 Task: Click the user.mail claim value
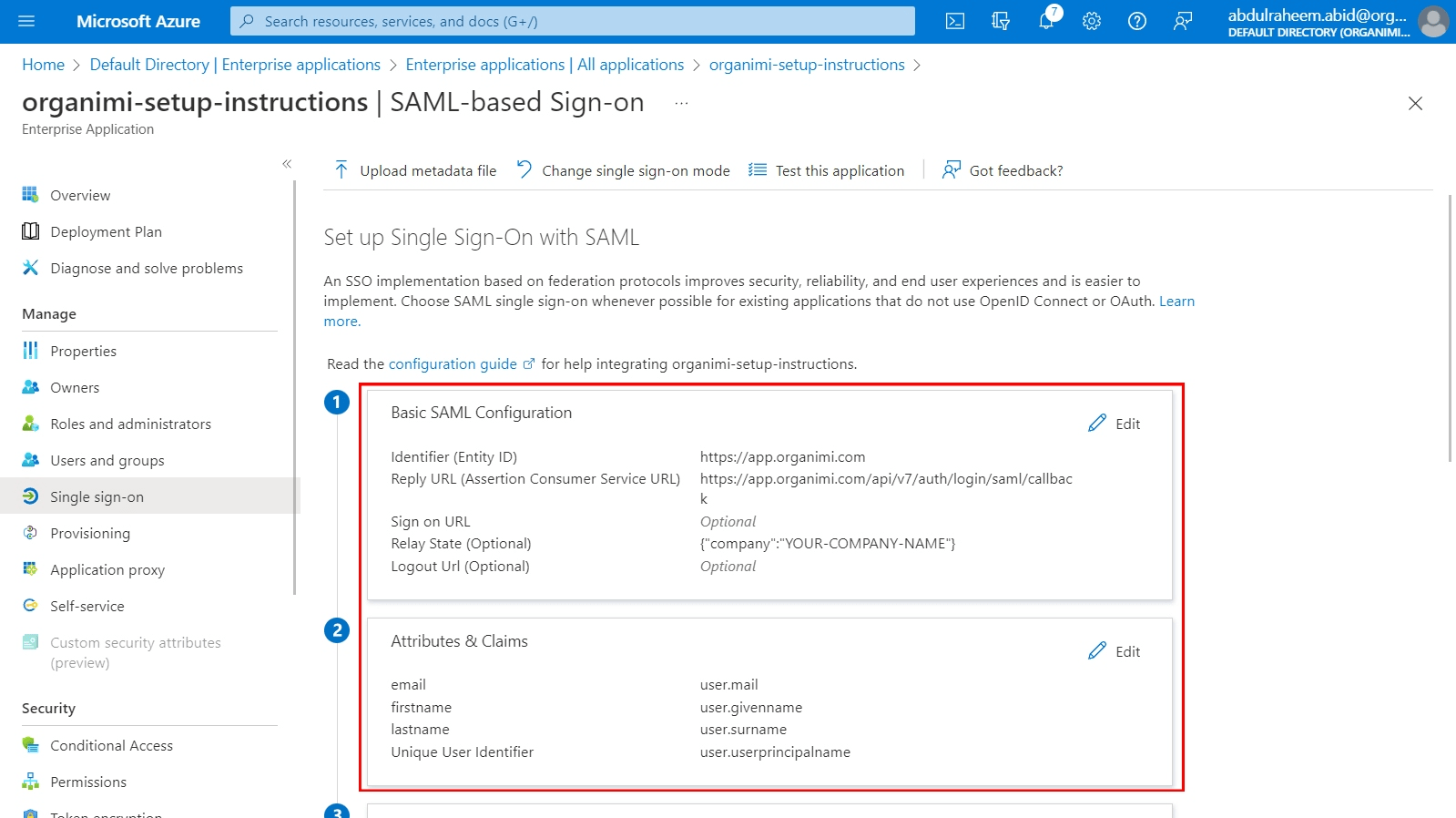[x=728, y=684]
